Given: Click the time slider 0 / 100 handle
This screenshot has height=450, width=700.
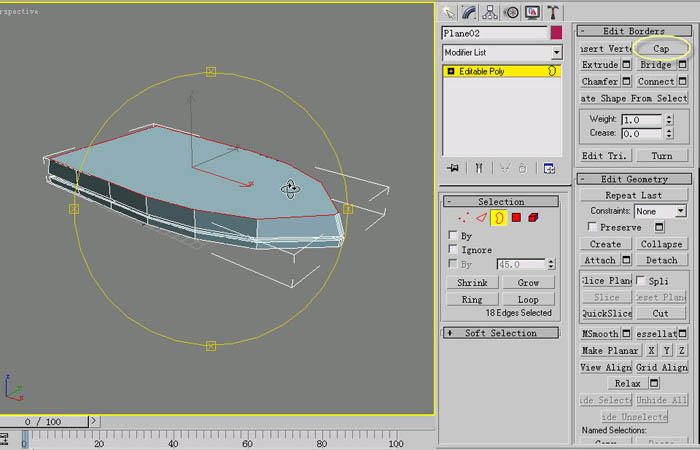Looking at the screenshot, I should point(44,421).
